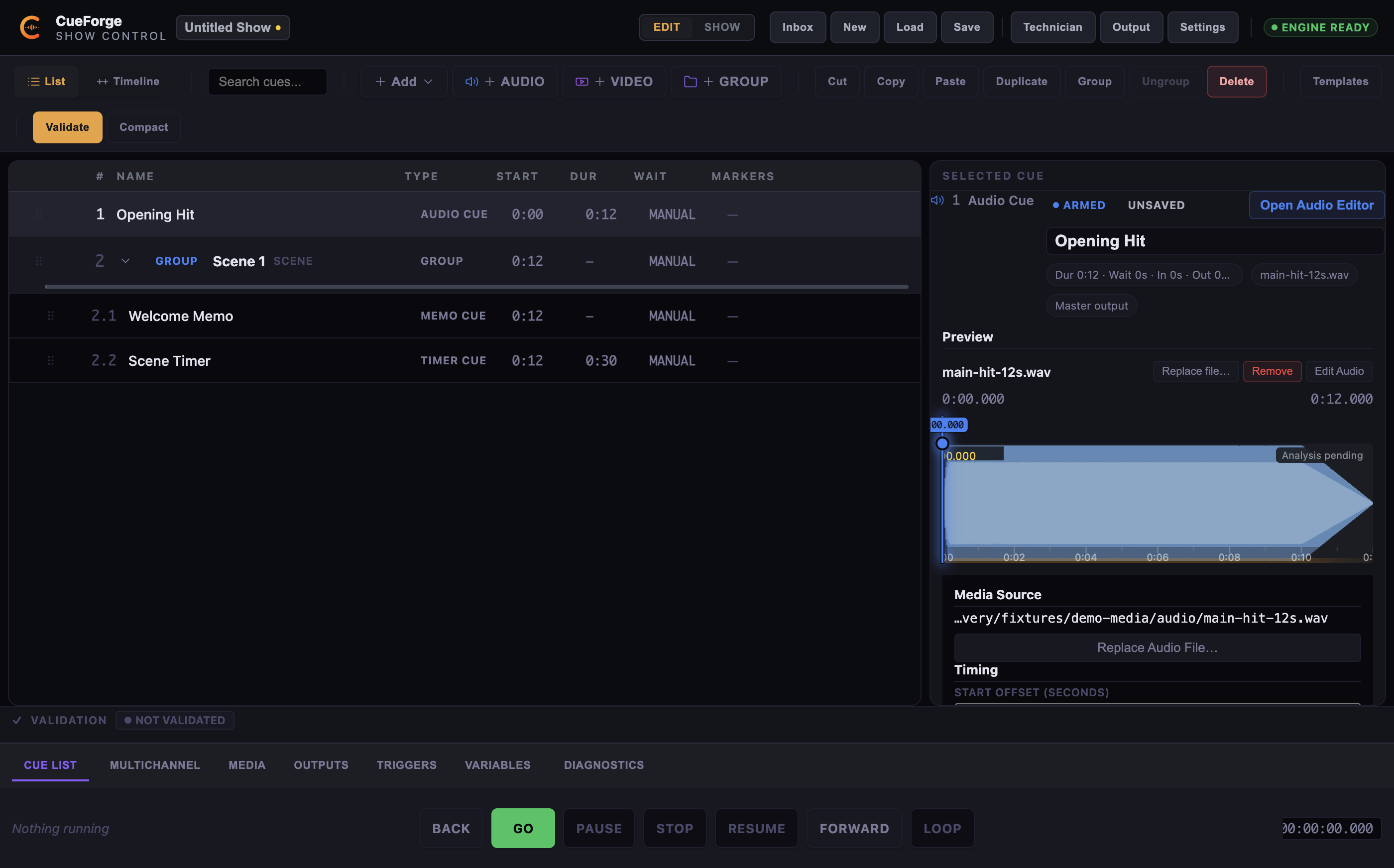Viewport: 1394px width, 868px height.
Task: Click the drag handle for Welcome Memo row
Action: (x=50, y=316)
